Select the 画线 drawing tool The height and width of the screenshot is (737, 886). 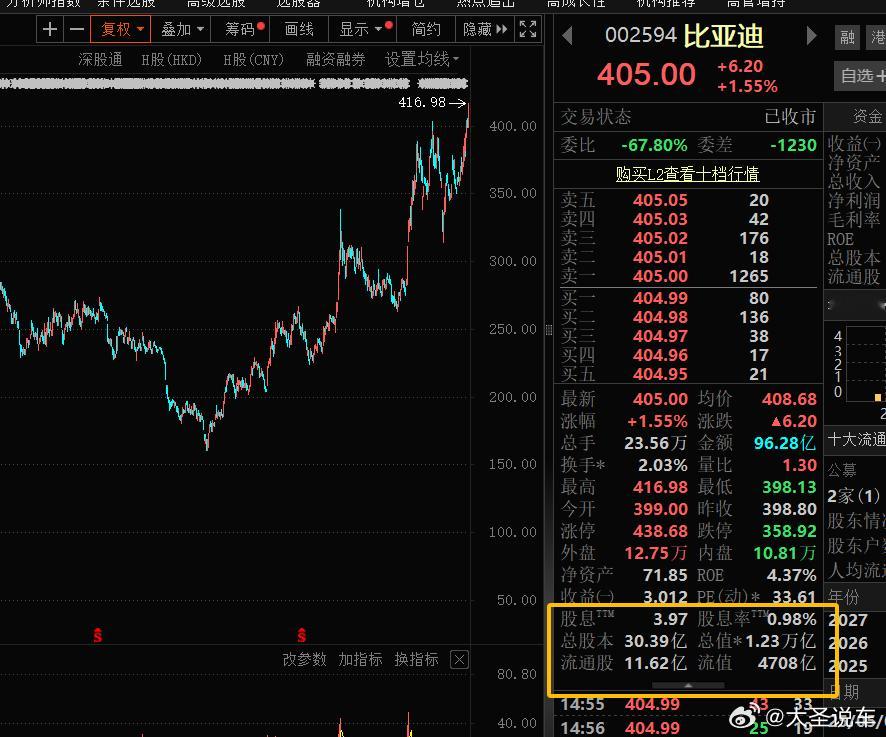(x=299, y=29)
